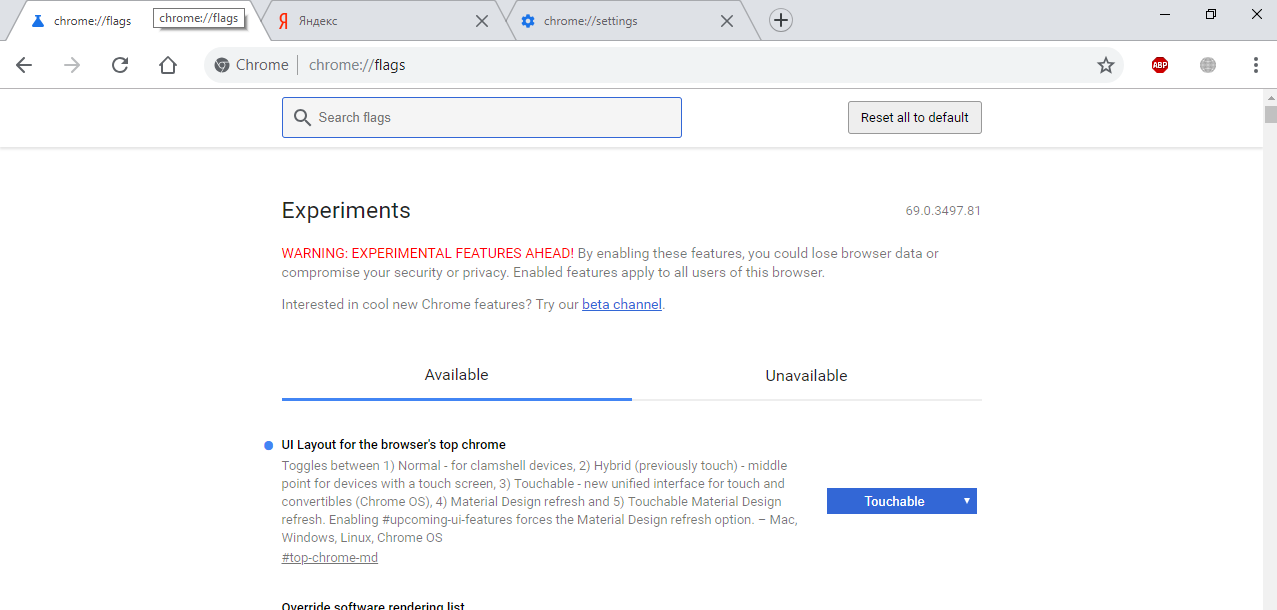
Task: Click the back navigation arrow
Action: pos(24,65)
